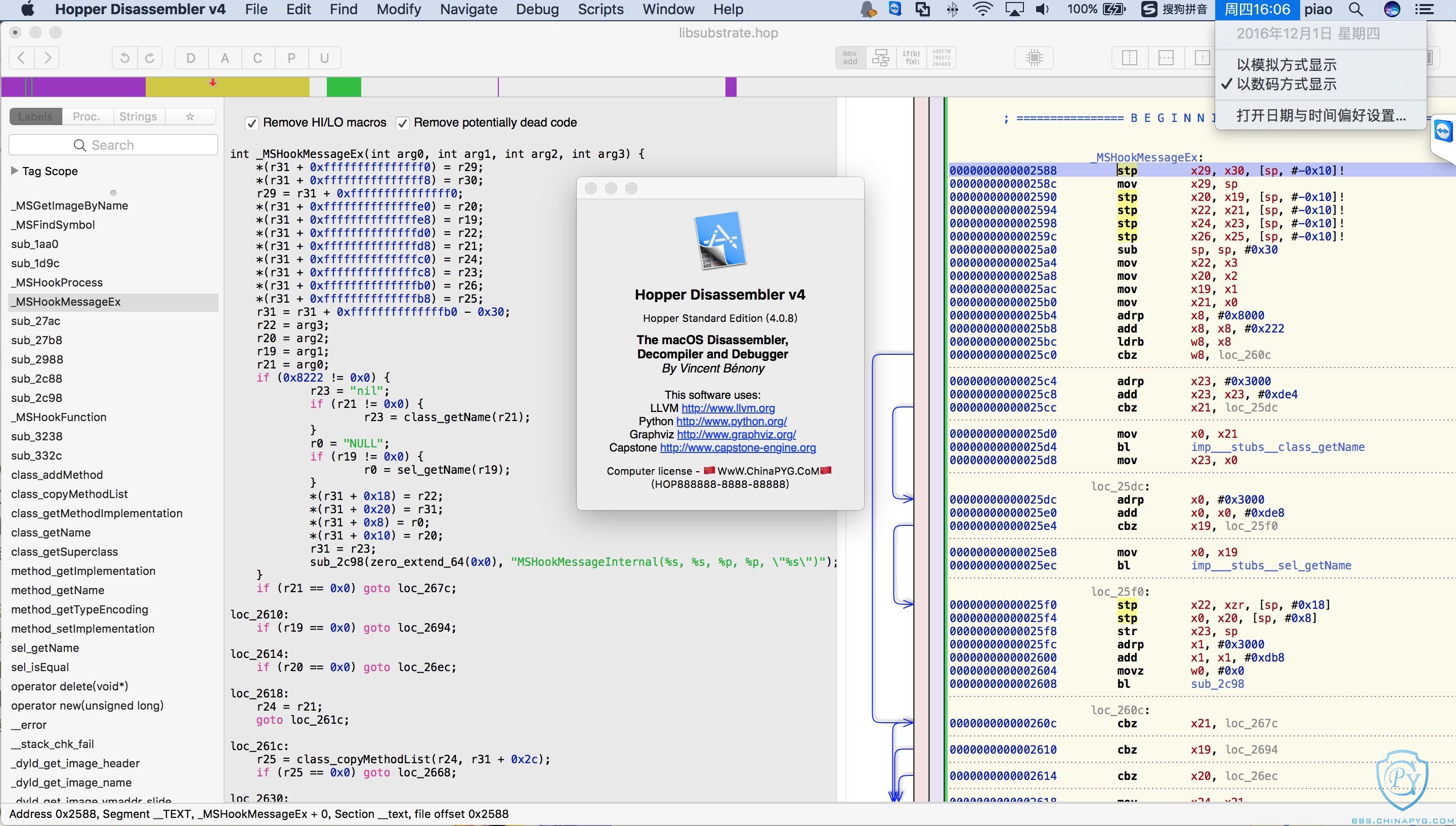The height and width of the screenshot is (826, 1456).
Task: Toggle the left sidebar panel icon
Action: tap(1129, 58)
